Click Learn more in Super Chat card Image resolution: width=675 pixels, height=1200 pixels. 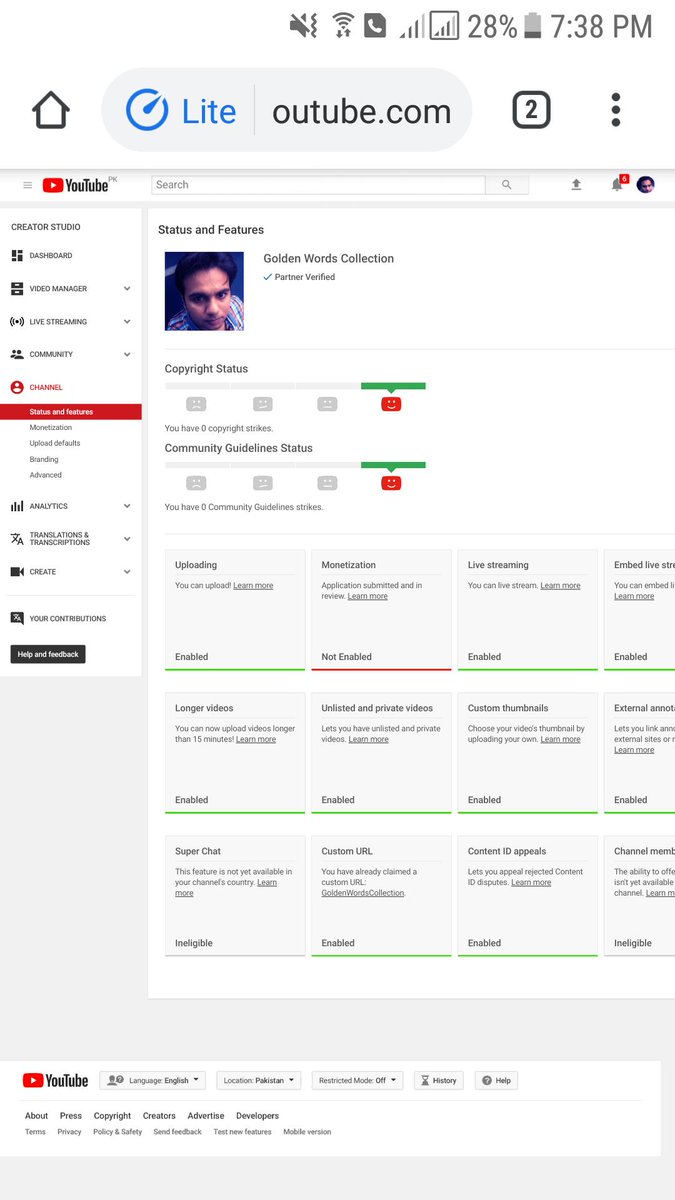[x=226, y=888]
